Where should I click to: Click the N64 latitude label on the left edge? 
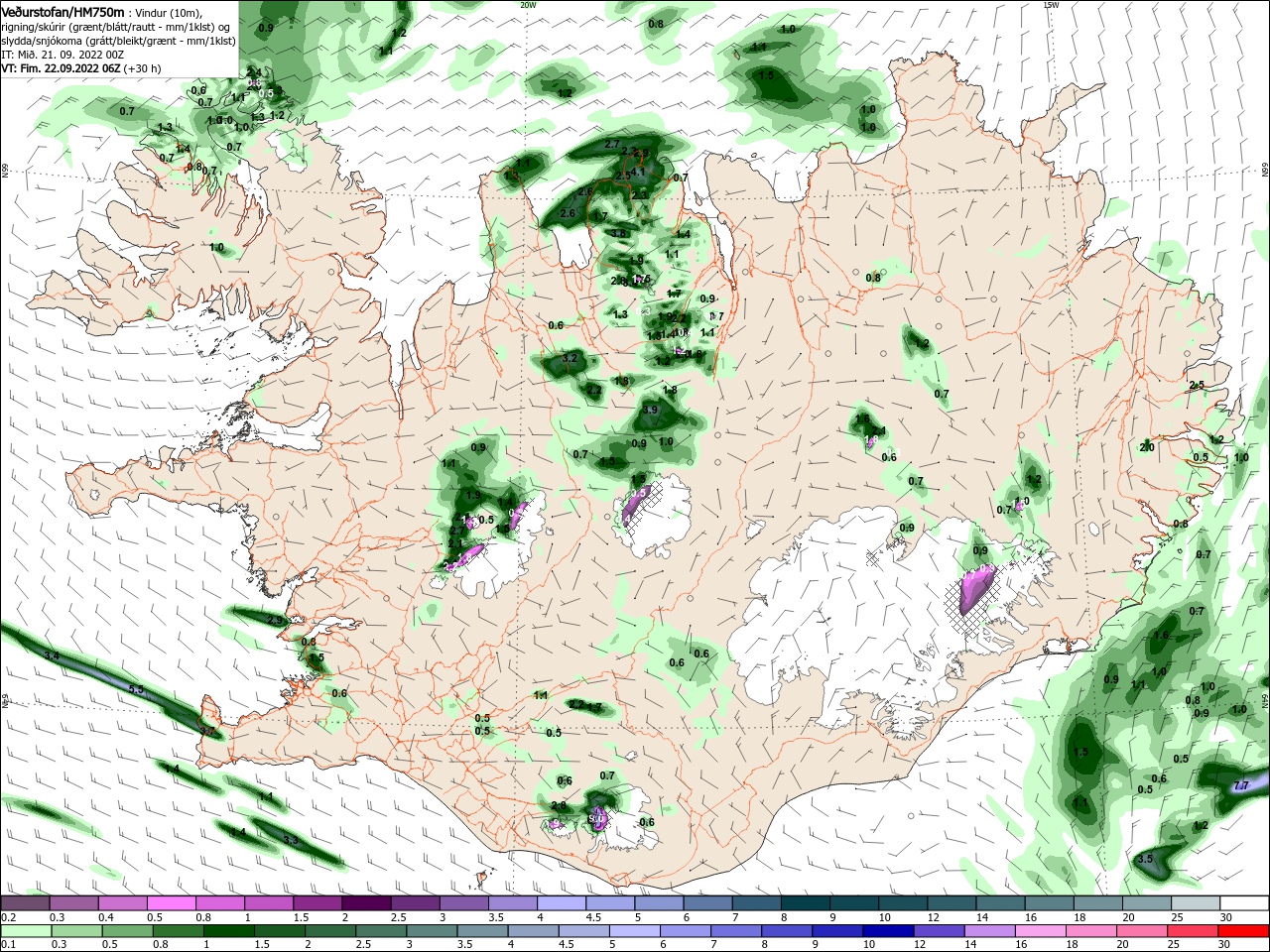point(5,701)
